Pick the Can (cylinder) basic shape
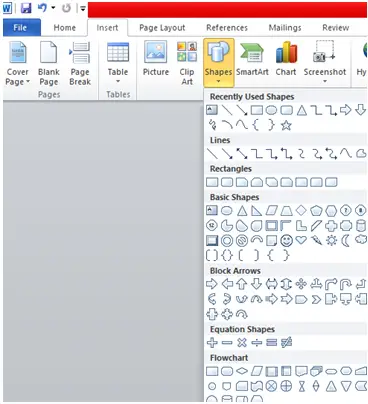 tap(361, 226)
